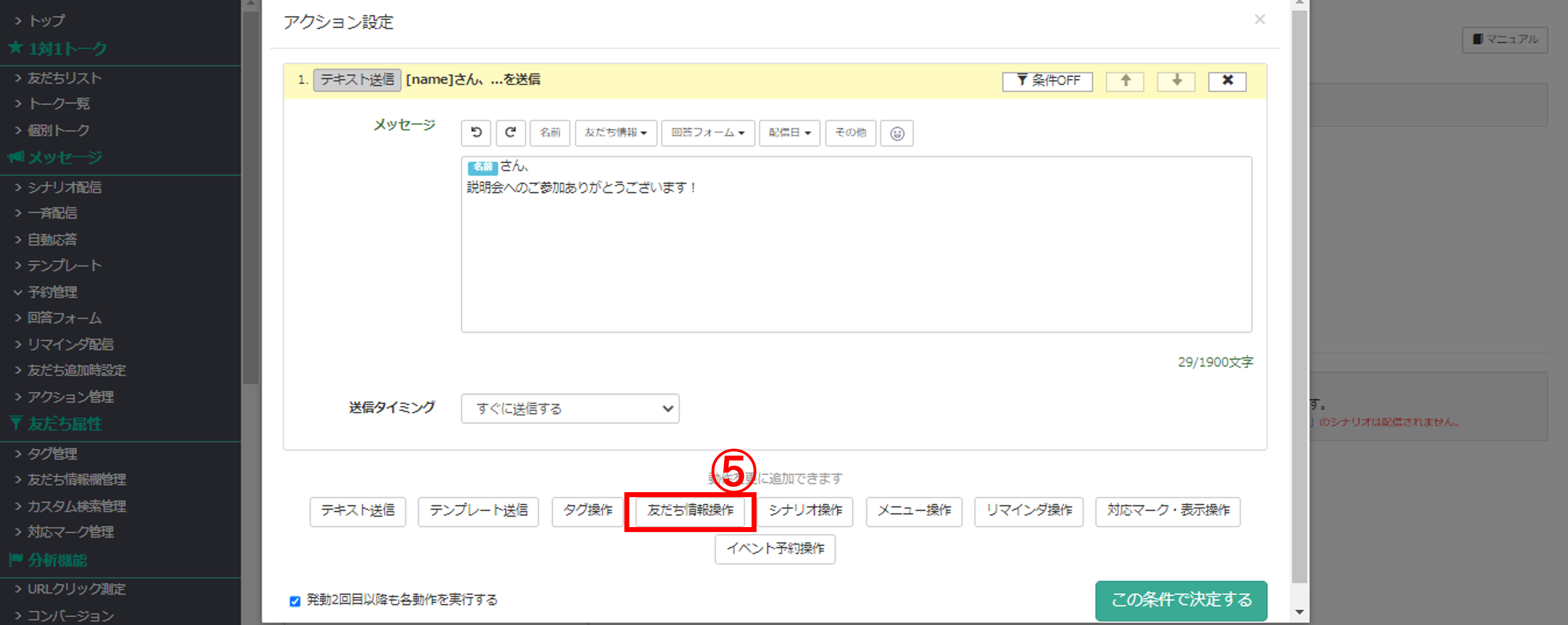This screenshot has height=625, width=1568.
Task: Click the 友だち属性 filter section header
Action: pyautogui.click(x=55, y=423)
